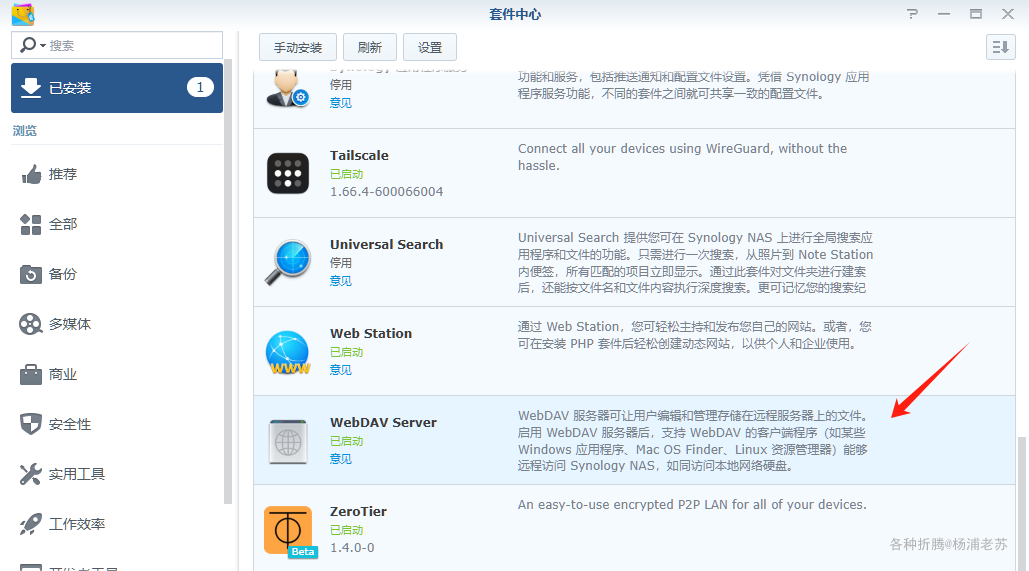This screenshot has height=571, width=1029.
Task: Click Tailscale version 1.66.4-600066004 text
Action: [387, 192]
